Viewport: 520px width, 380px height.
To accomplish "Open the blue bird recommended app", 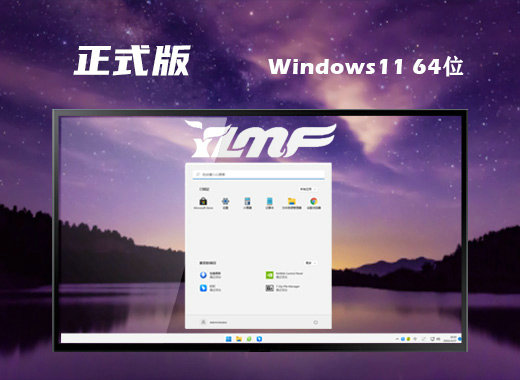I will tap(210, 288).
